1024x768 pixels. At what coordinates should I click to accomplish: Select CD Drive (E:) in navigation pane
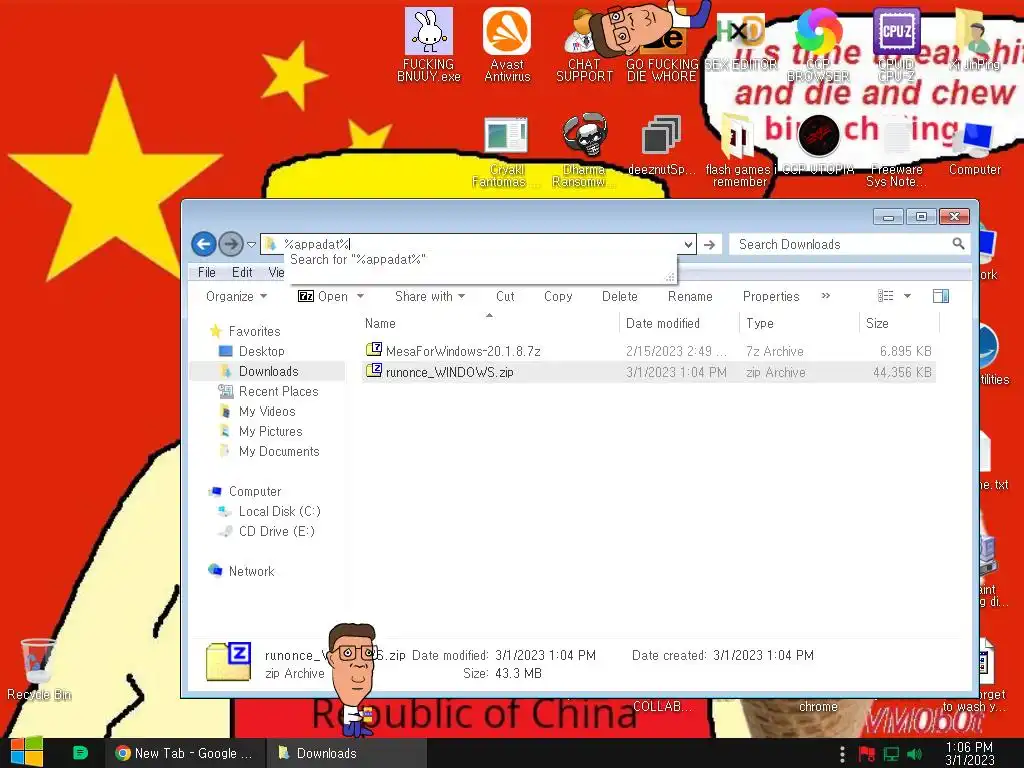[276, 532]
